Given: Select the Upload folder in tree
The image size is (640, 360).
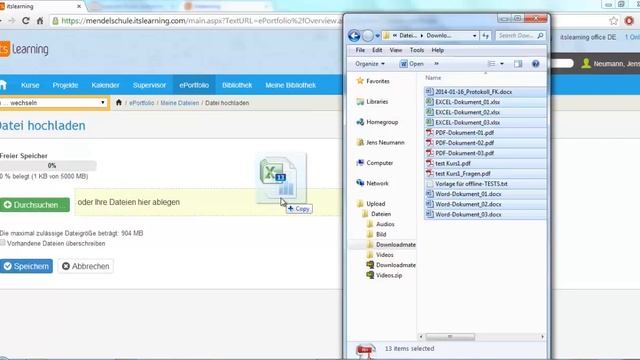Looking at the screenshot, I should click(x=371, y=203).
